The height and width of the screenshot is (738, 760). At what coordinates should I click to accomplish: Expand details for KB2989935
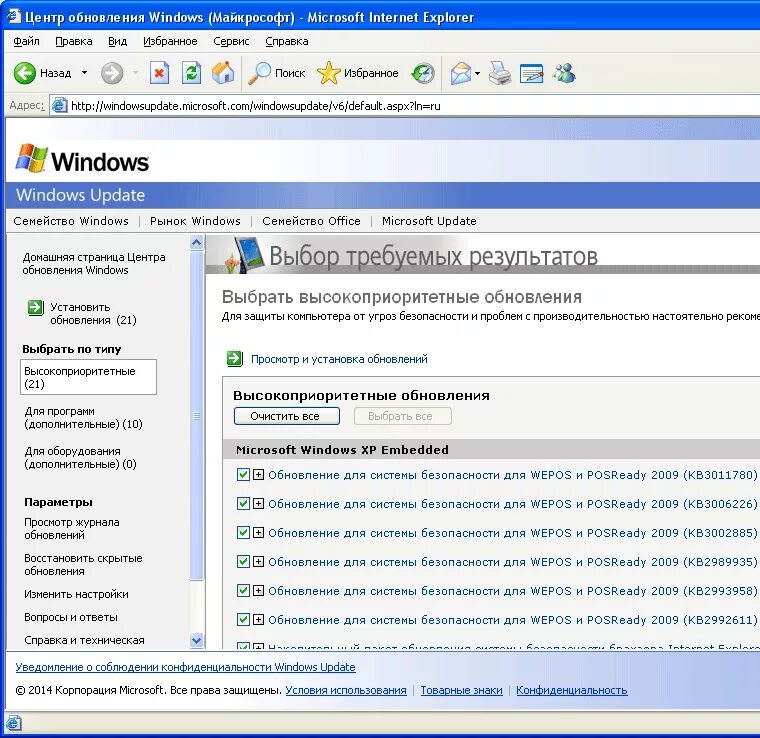(x=258, y=562)
